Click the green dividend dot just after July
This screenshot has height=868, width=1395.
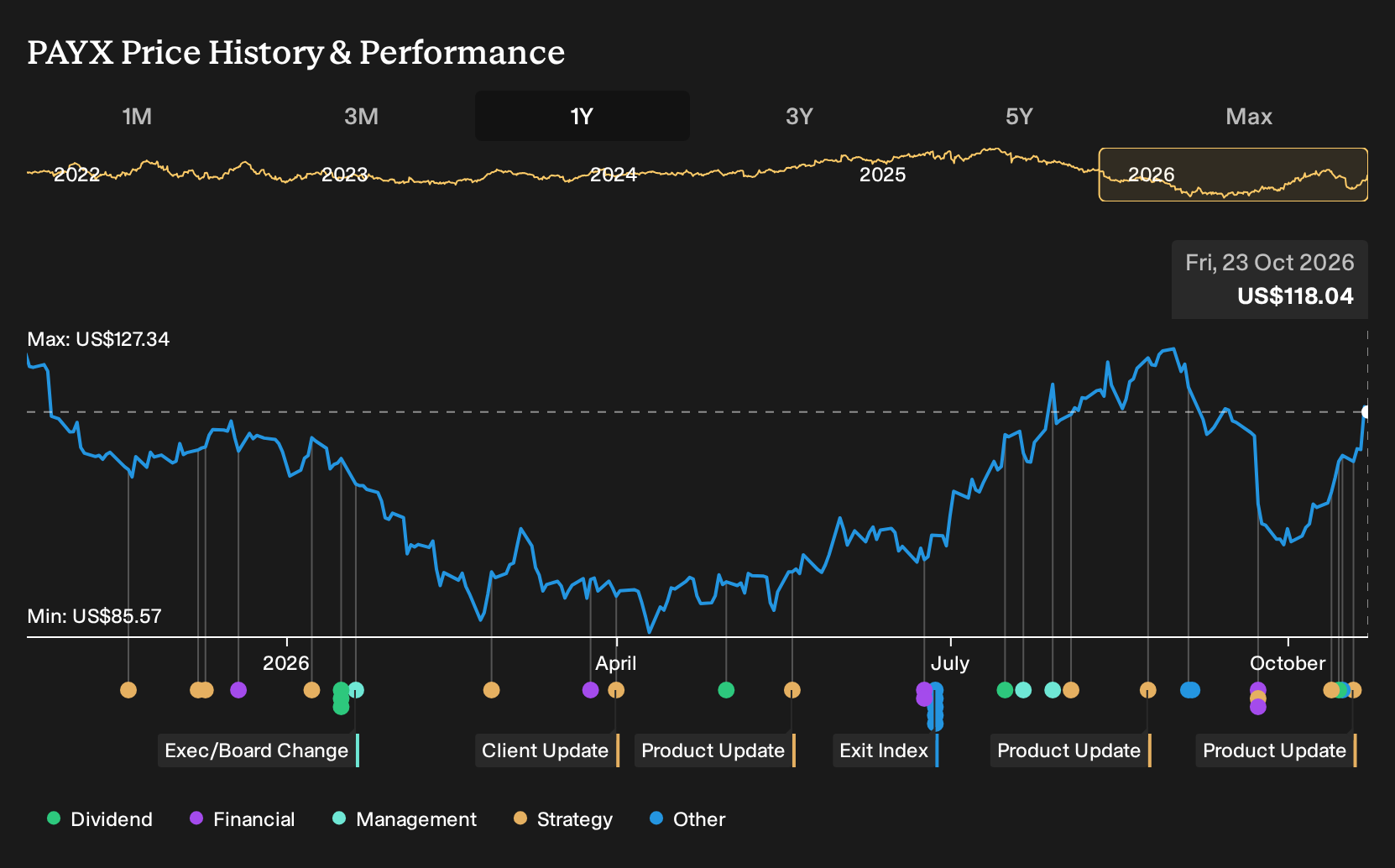coord(1005,690)
